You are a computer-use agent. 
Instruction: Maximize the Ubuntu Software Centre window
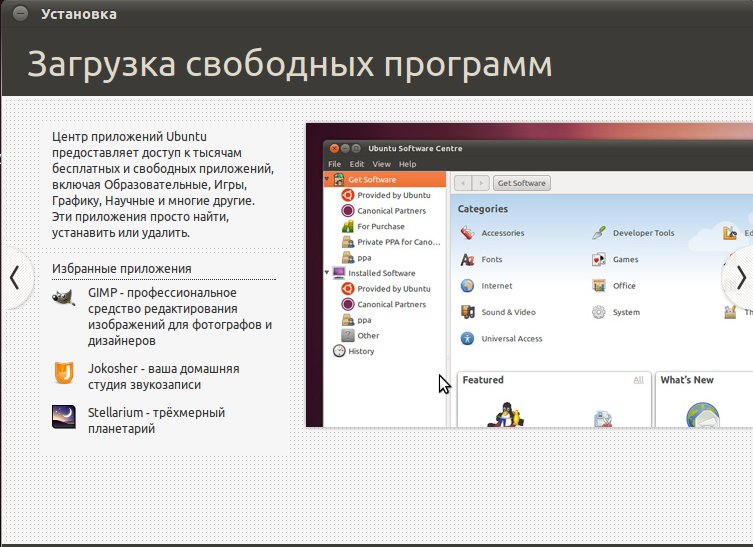click(x=356, y=148)
